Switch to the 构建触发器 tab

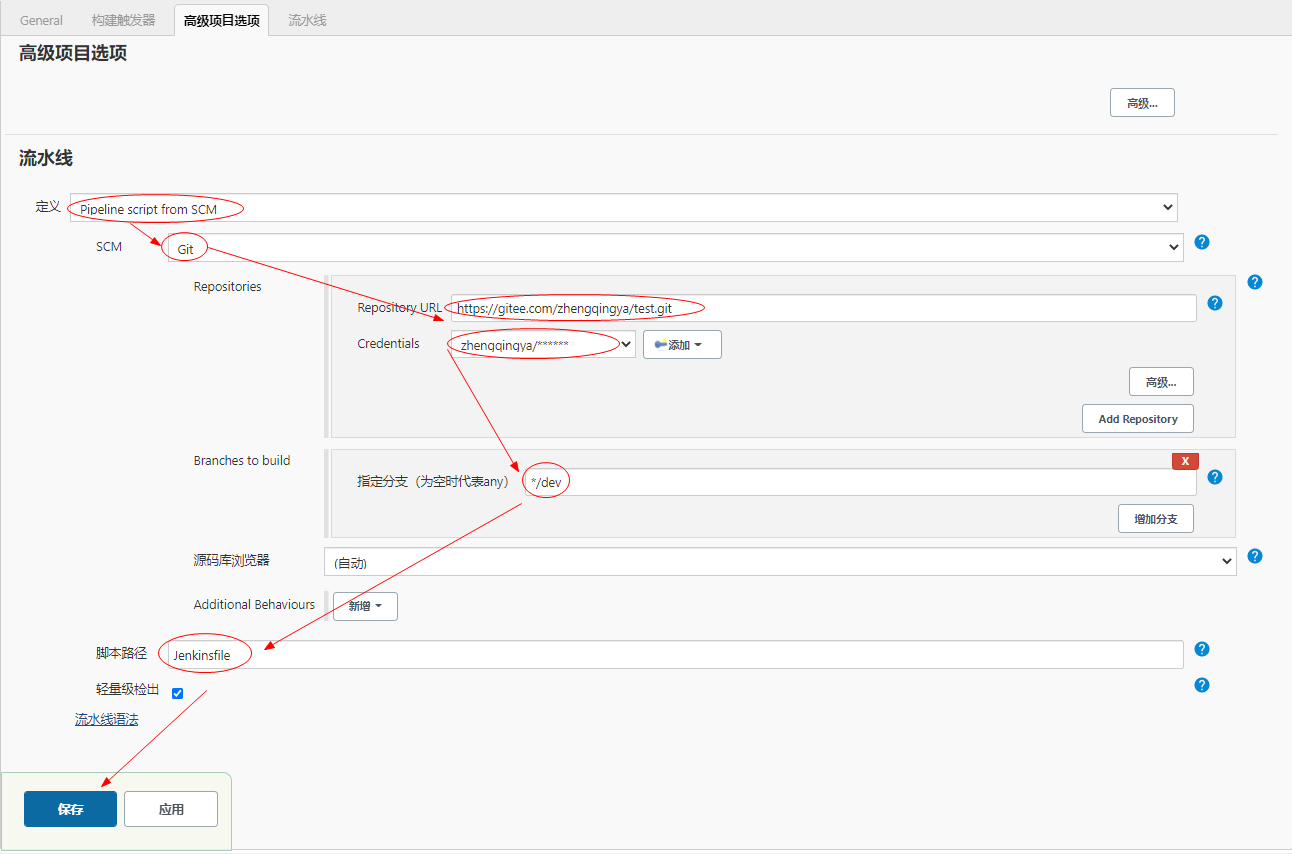click(x=123, y=20)
